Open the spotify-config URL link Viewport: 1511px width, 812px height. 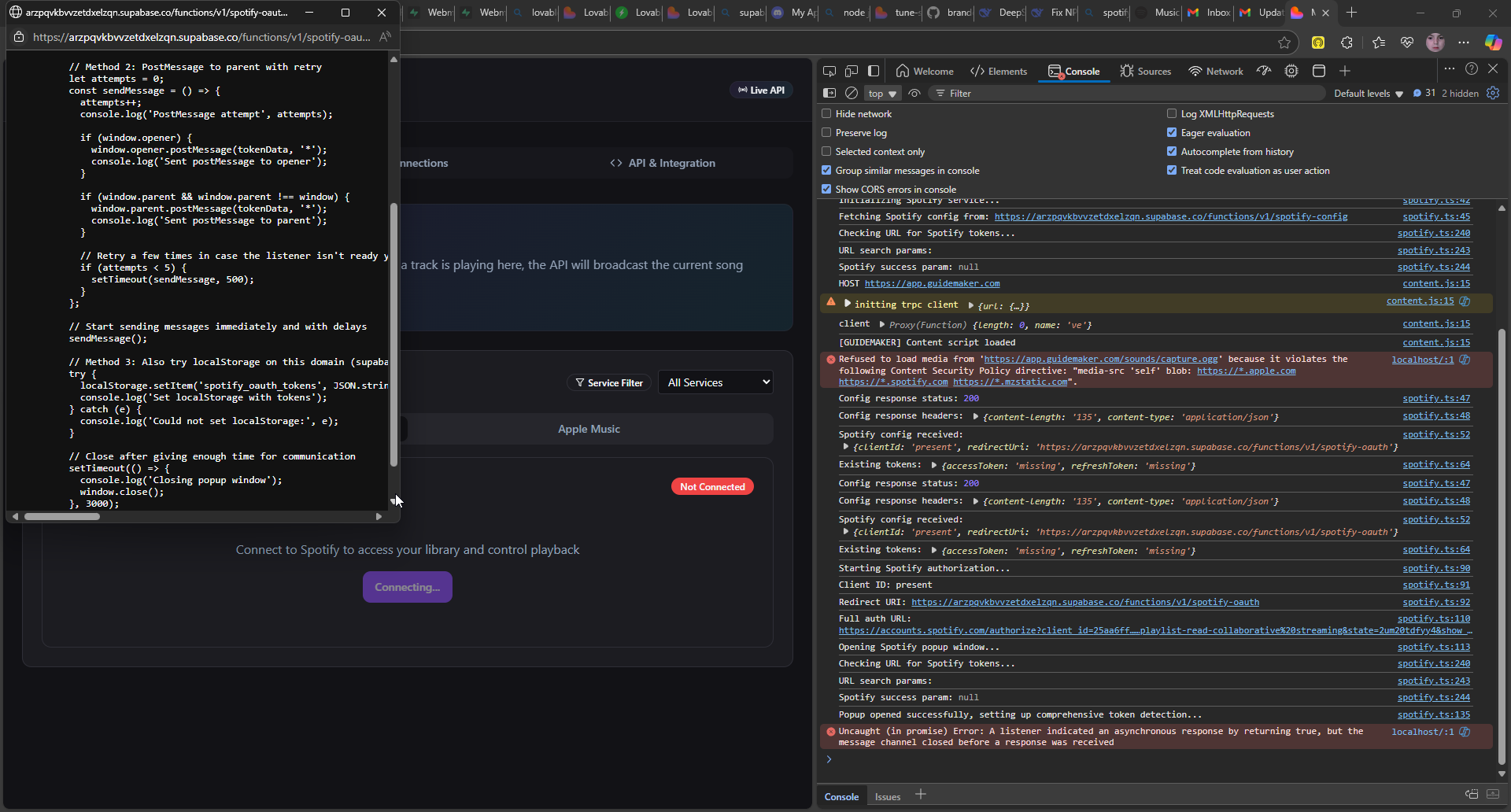1170,216
